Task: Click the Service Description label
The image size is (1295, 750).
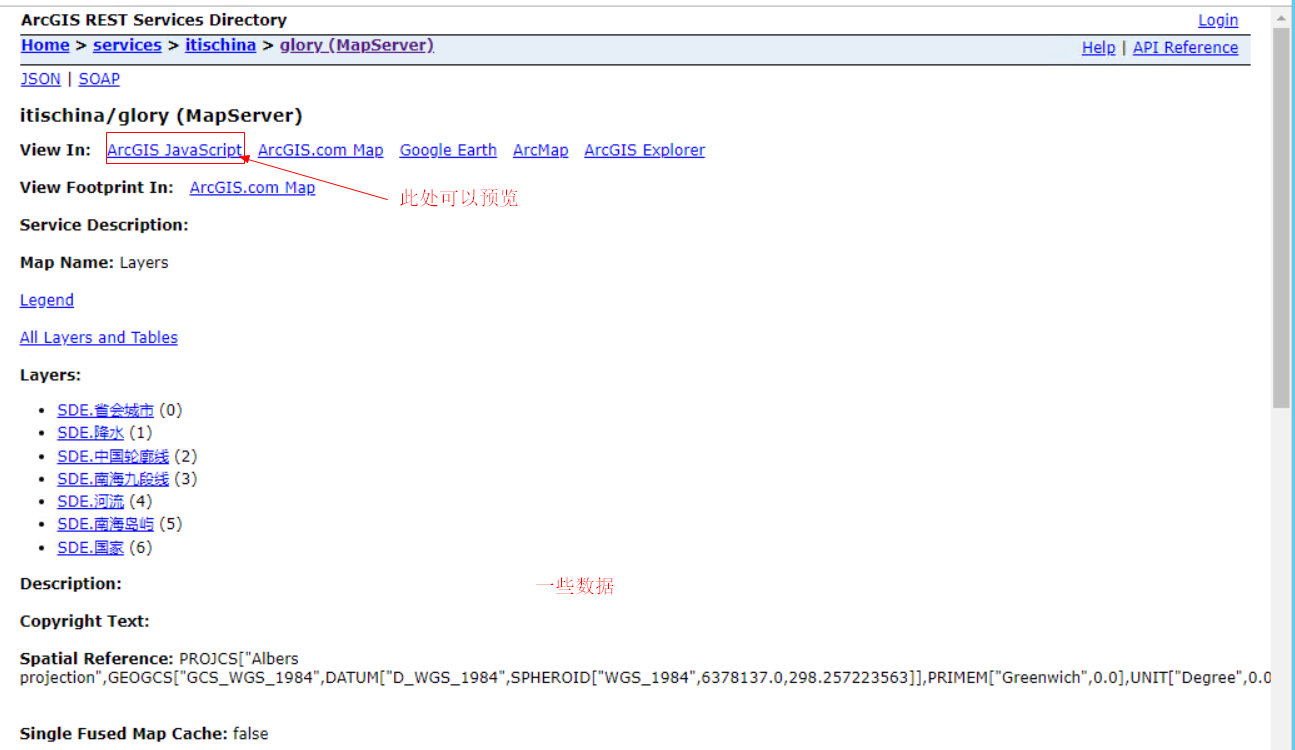Action: coord(104,225)
